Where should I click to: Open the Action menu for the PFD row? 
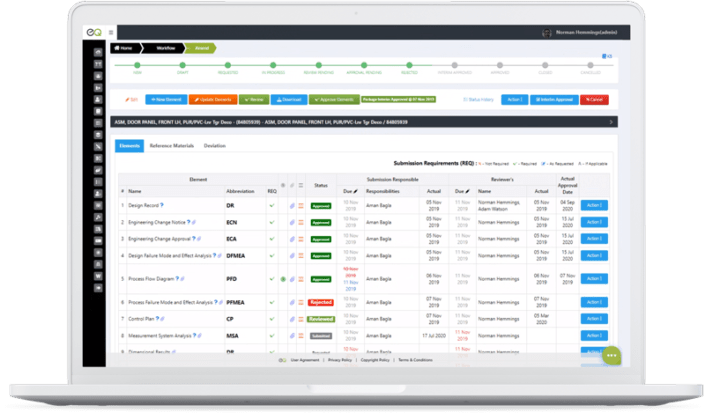pyautogui.click(x=594, y=279)
